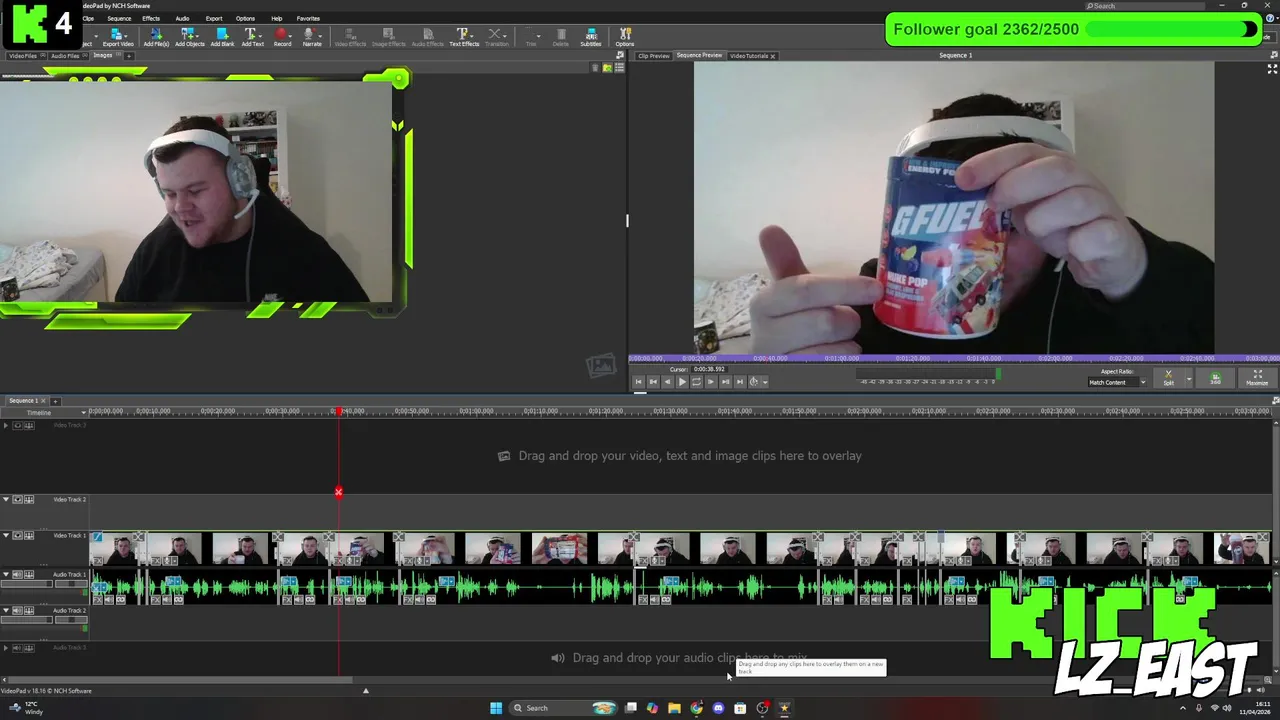The height and width of the screenshot is (720, 1280).
Task: Open Text Effects in the toolbar
Action: [464, 38]
